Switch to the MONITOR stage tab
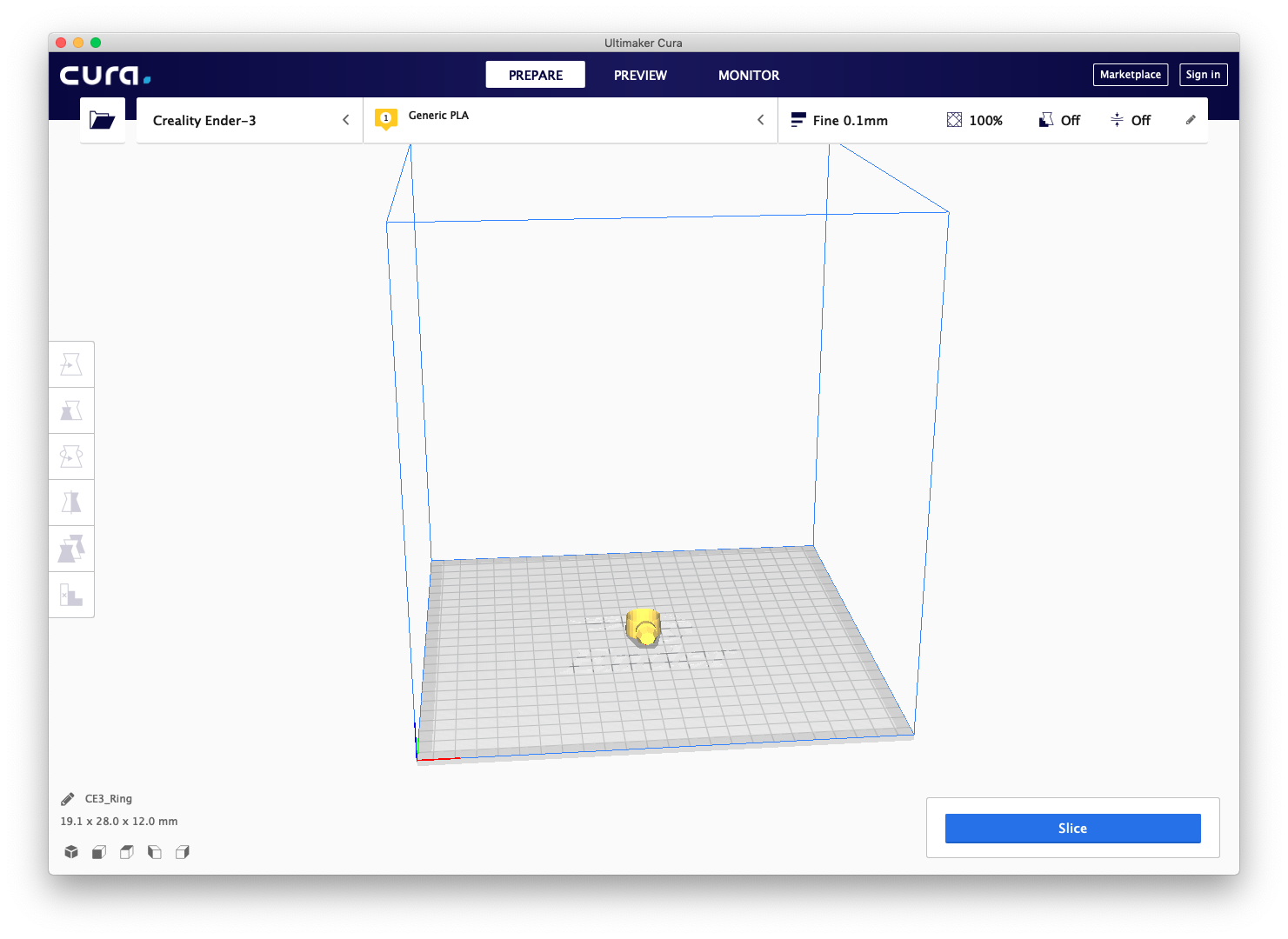Viewport: 1288px width, 939px height. pos(749,75)
